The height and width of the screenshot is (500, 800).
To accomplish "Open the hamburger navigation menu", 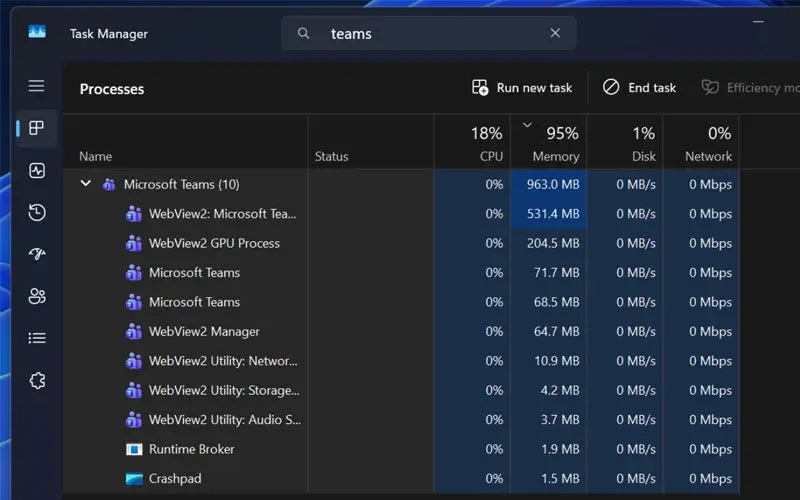I will 36,86.
